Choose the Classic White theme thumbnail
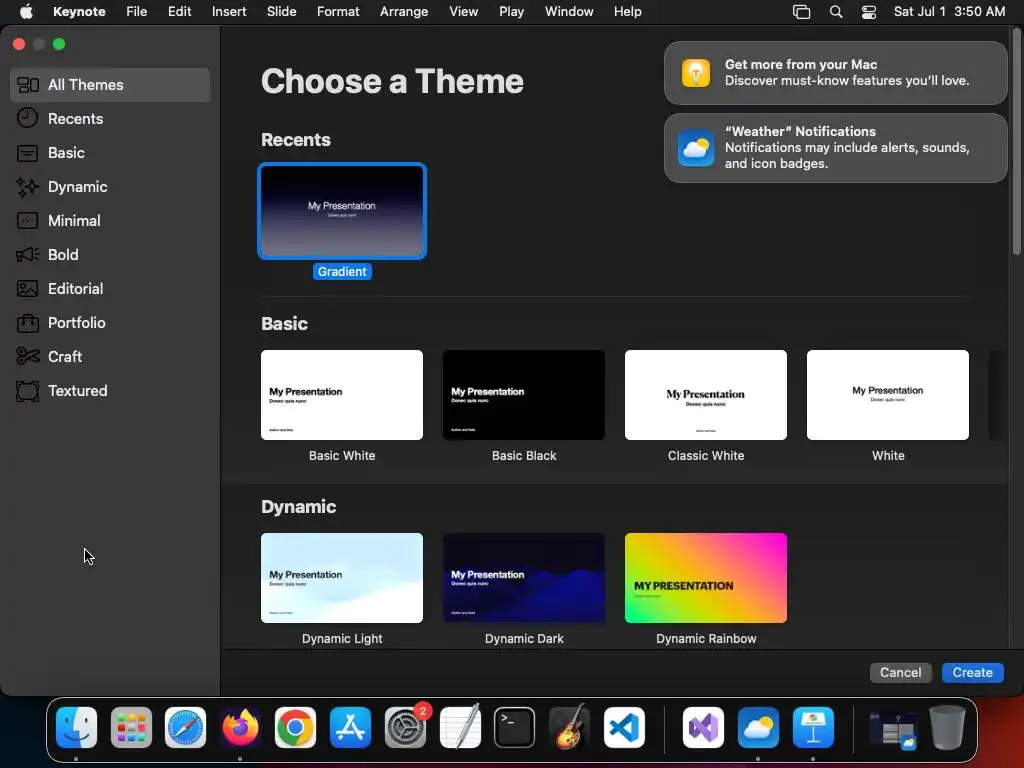The width and height of the screenshot is (1024, 768). [706, 395]
